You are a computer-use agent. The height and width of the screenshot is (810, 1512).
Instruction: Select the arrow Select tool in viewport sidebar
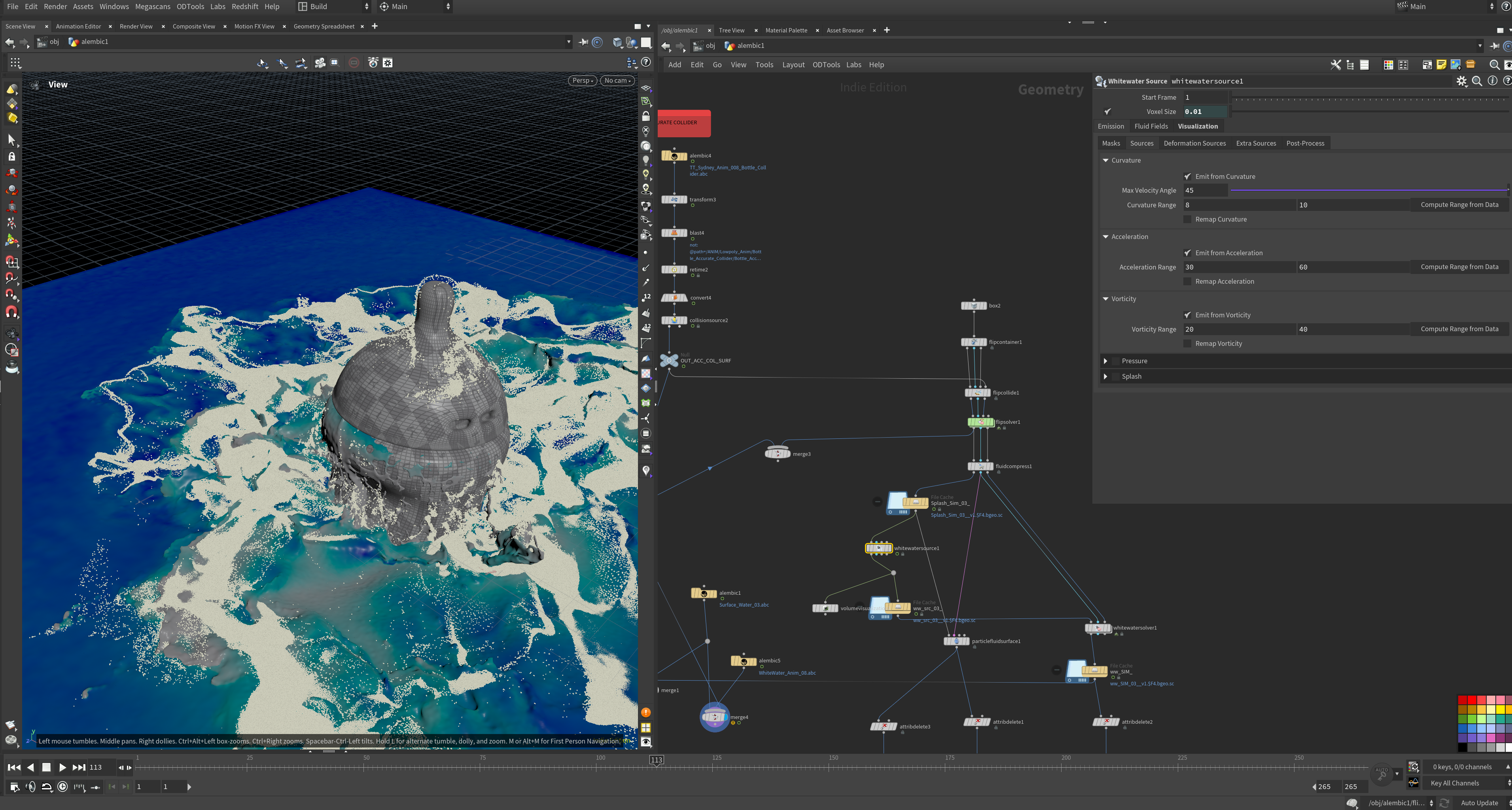tap(11, 140)
